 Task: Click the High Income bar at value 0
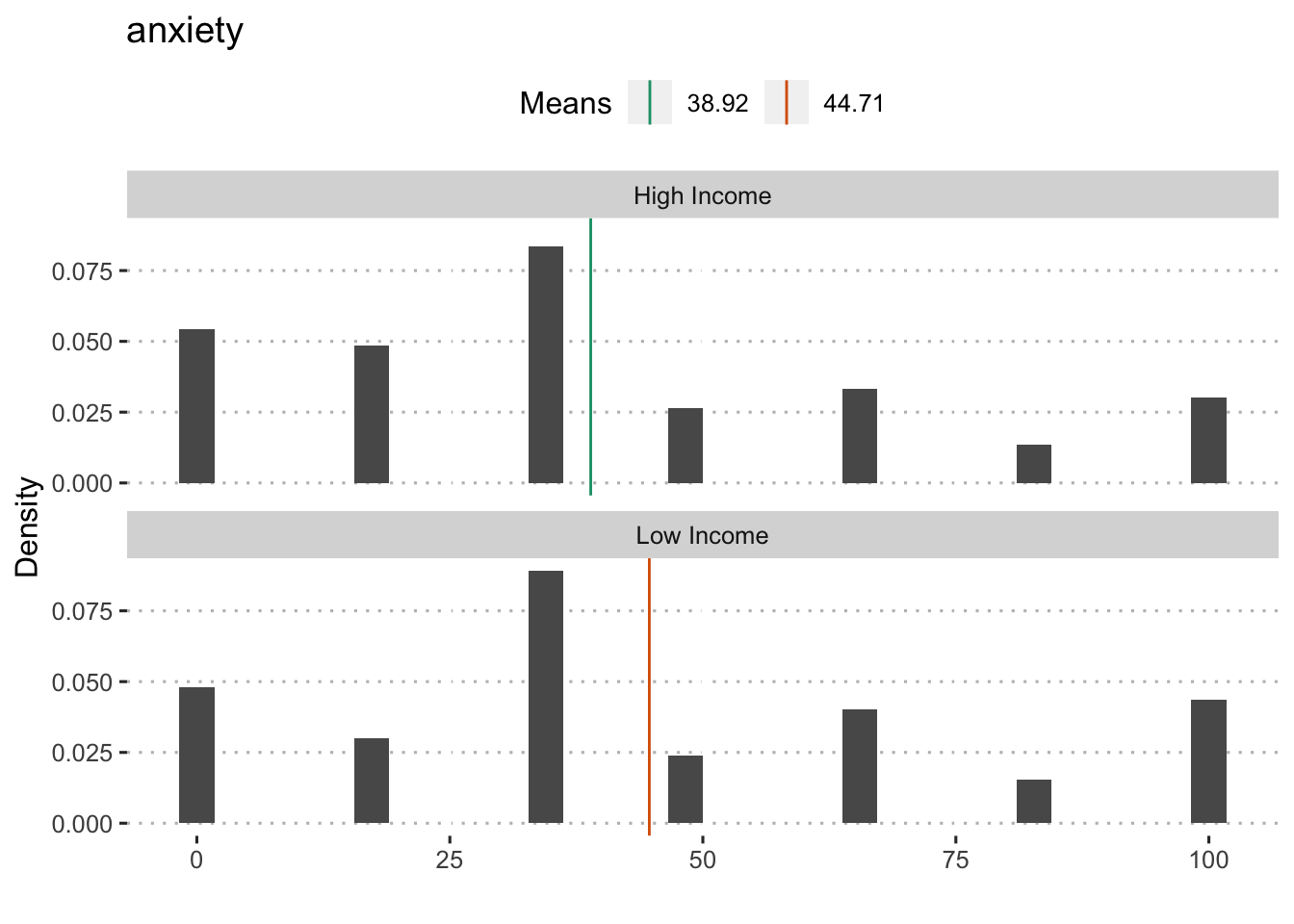click(197, 406)
